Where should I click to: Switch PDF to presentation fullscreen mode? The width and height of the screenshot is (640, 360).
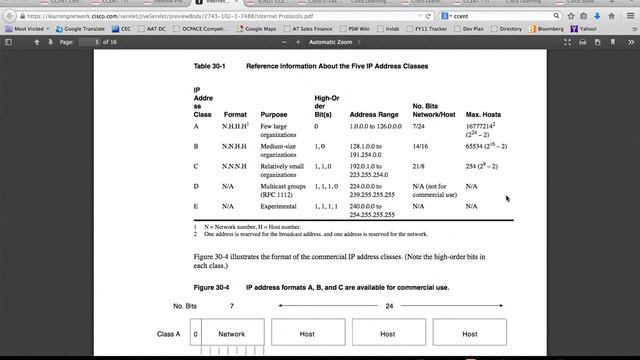point(567,42)
